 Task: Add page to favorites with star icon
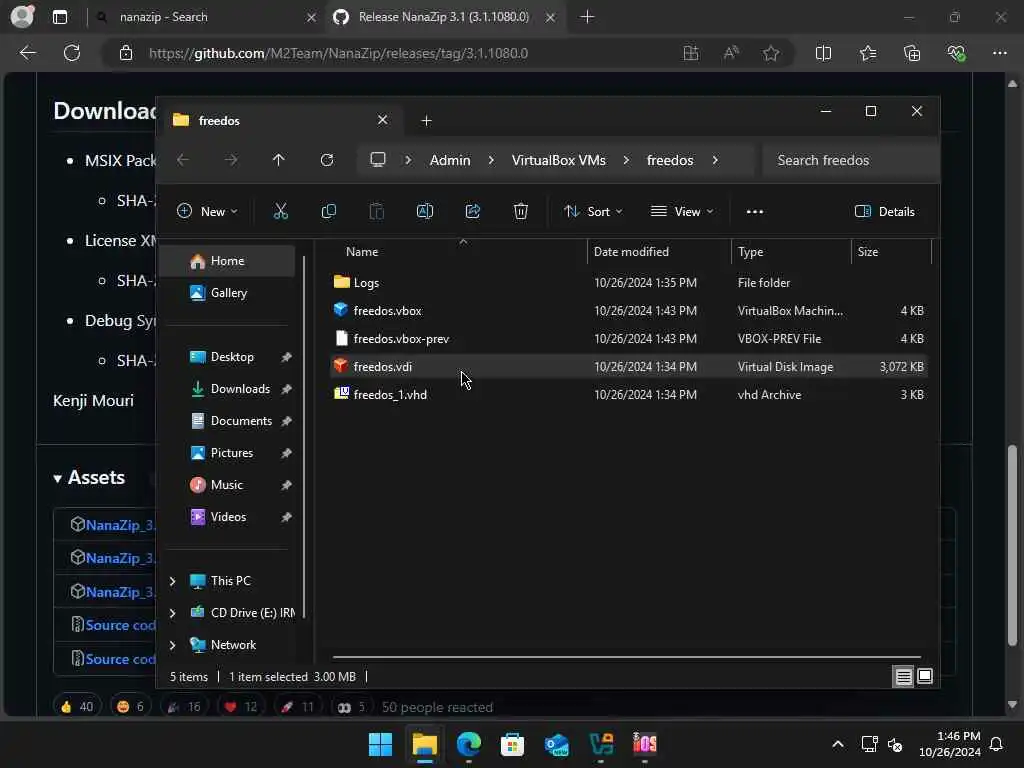[x=771, y=53]
